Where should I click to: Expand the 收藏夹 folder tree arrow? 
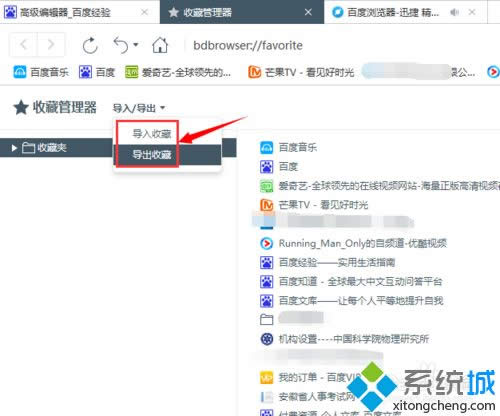pos(14,148)
